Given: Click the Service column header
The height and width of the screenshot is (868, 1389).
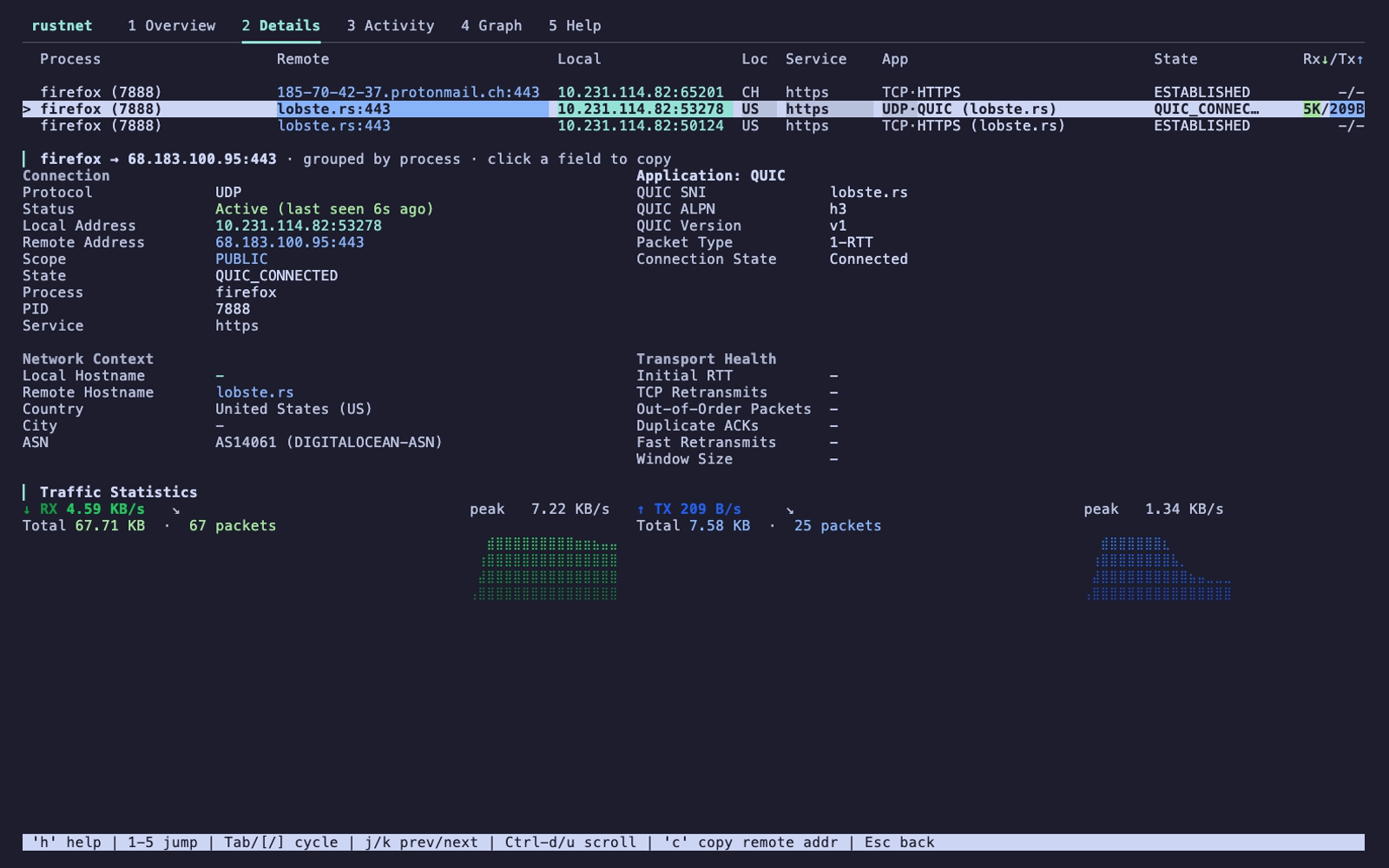Looking at the screenshot, I should click(x=816, y=59).
